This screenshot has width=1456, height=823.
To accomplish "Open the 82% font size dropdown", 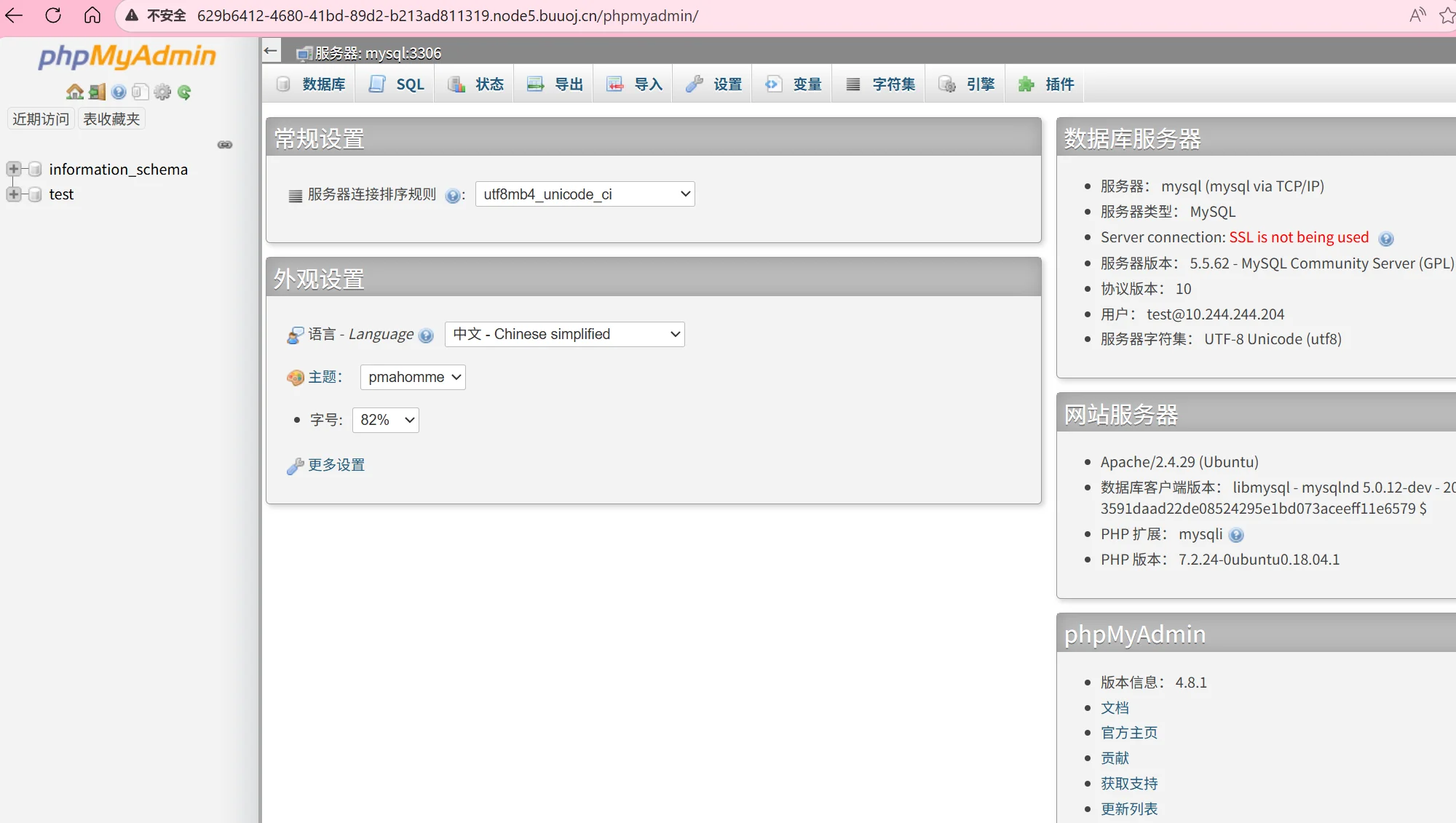I will pyautogui.click(x=385, y=420).
